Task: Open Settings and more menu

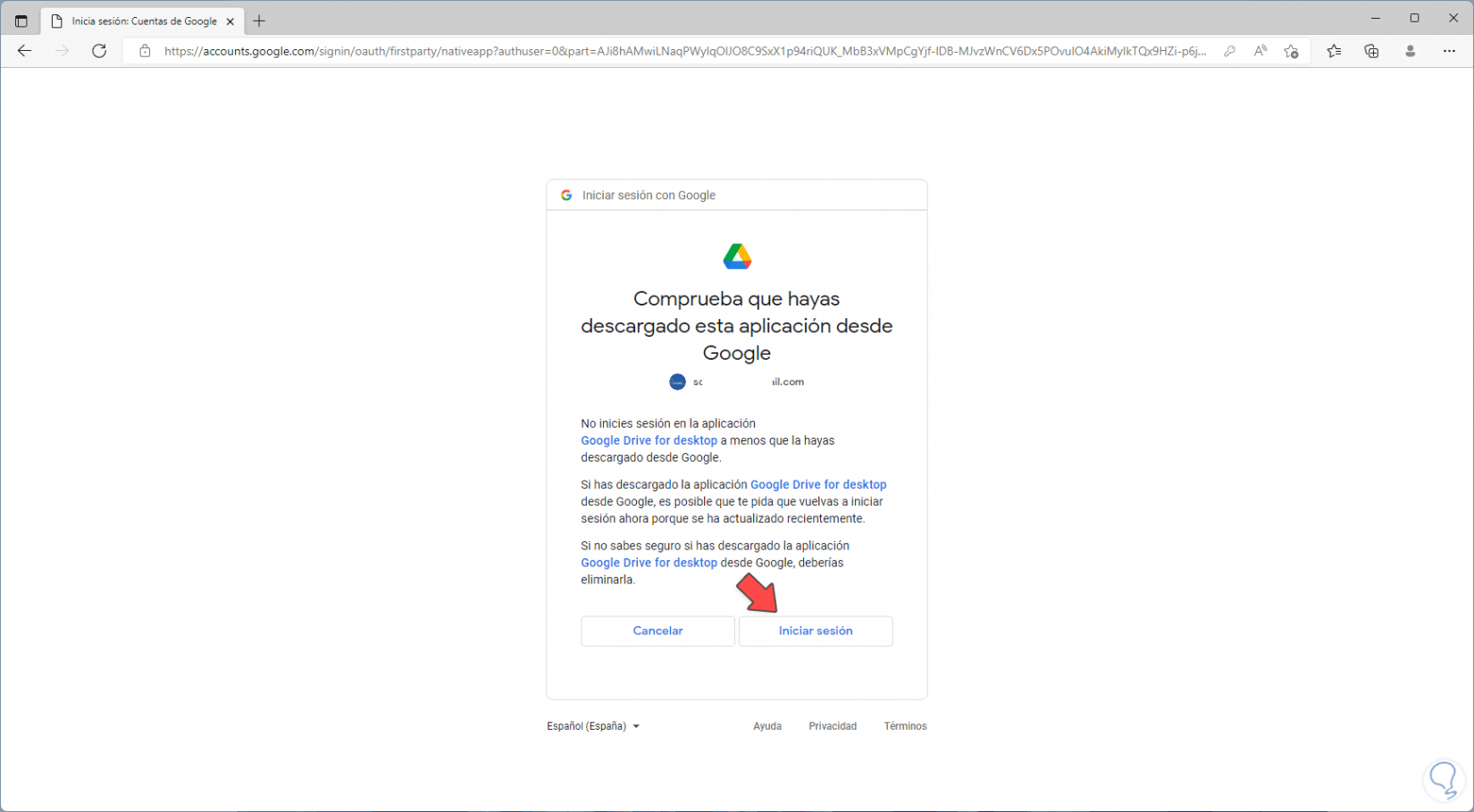Action: (1449, 51)
